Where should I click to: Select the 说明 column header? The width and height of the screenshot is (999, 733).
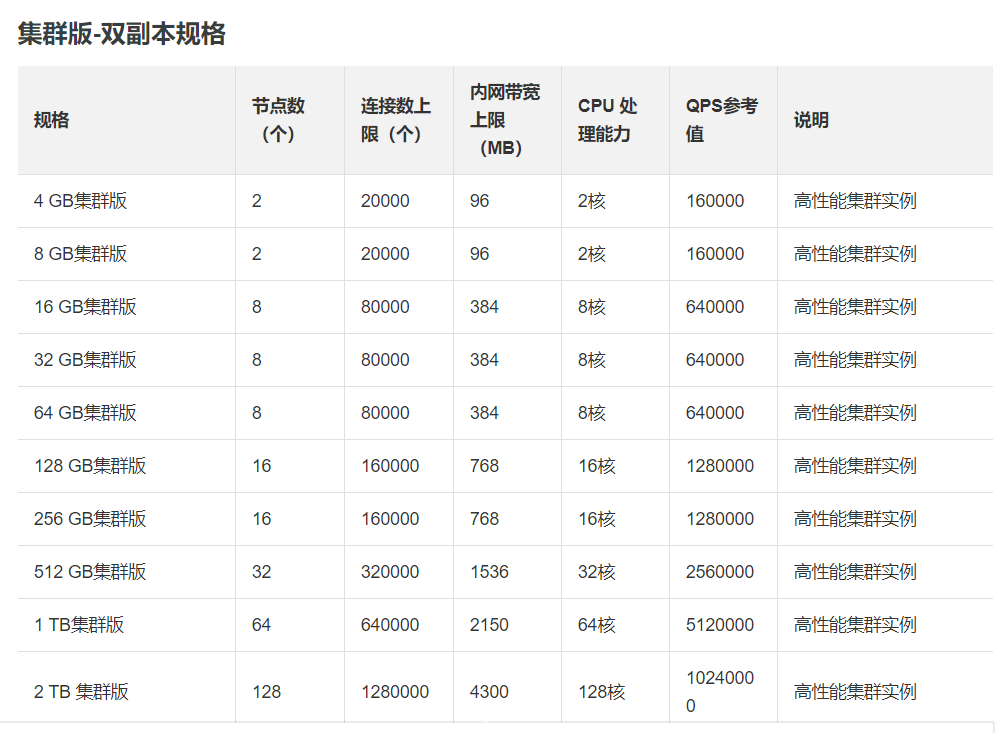click(x=811, y=120)
